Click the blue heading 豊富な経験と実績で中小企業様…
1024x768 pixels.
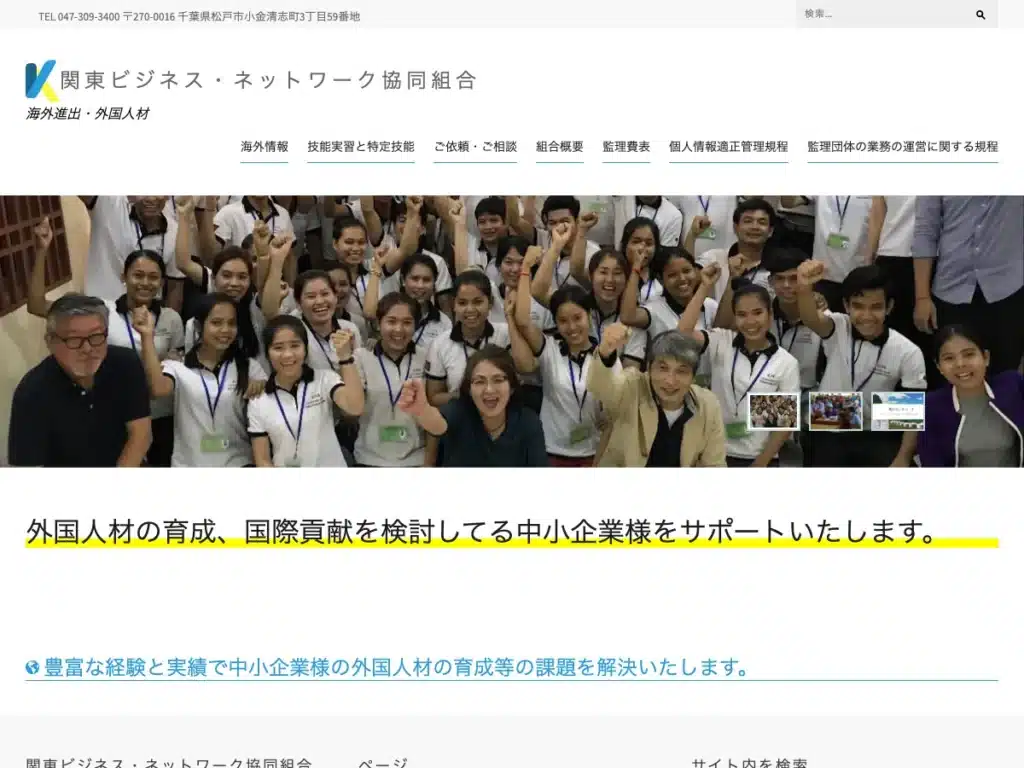click(396, 667)
